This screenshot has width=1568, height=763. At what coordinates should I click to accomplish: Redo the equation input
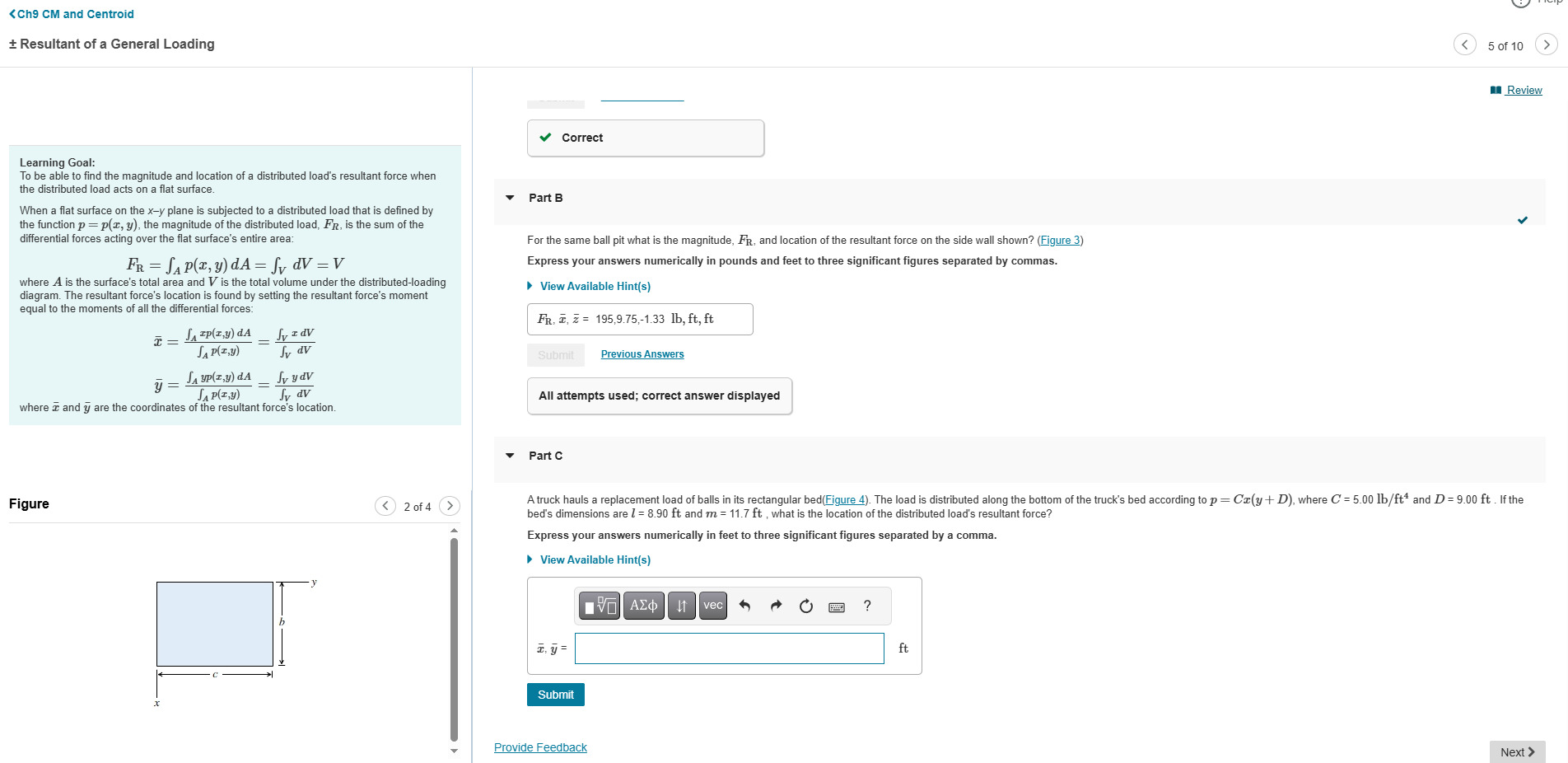click(x=775, y=605)
